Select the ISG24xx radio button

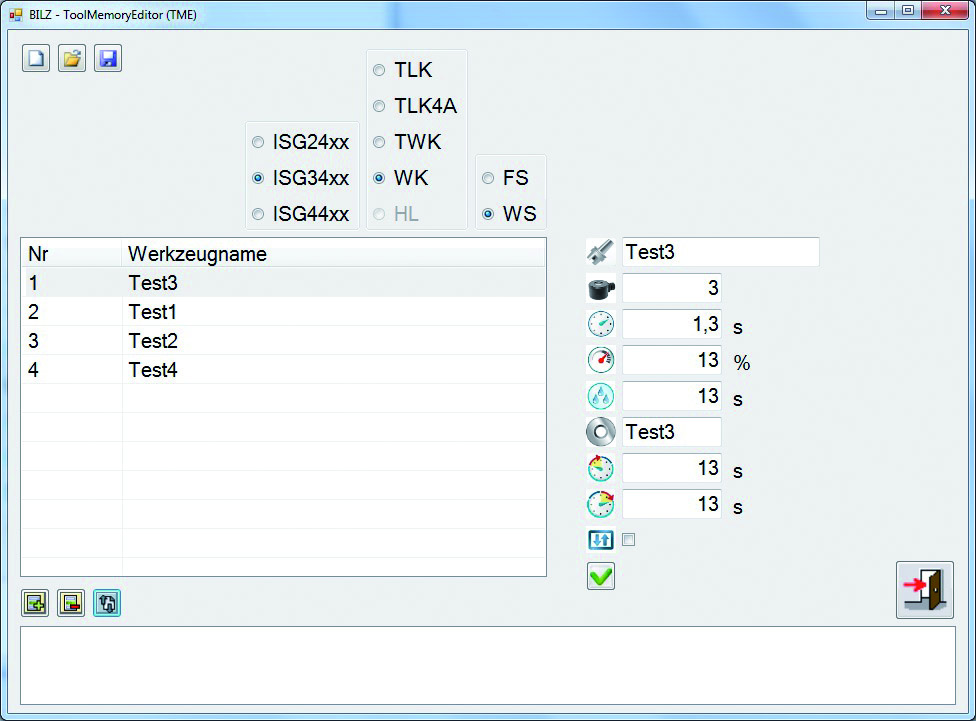[x=258, y=142]
